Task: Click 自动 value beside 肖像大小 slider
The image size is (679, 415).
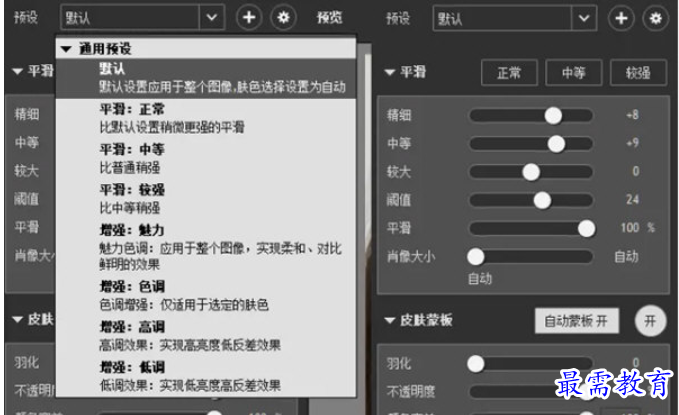Action: coord(627,256)
